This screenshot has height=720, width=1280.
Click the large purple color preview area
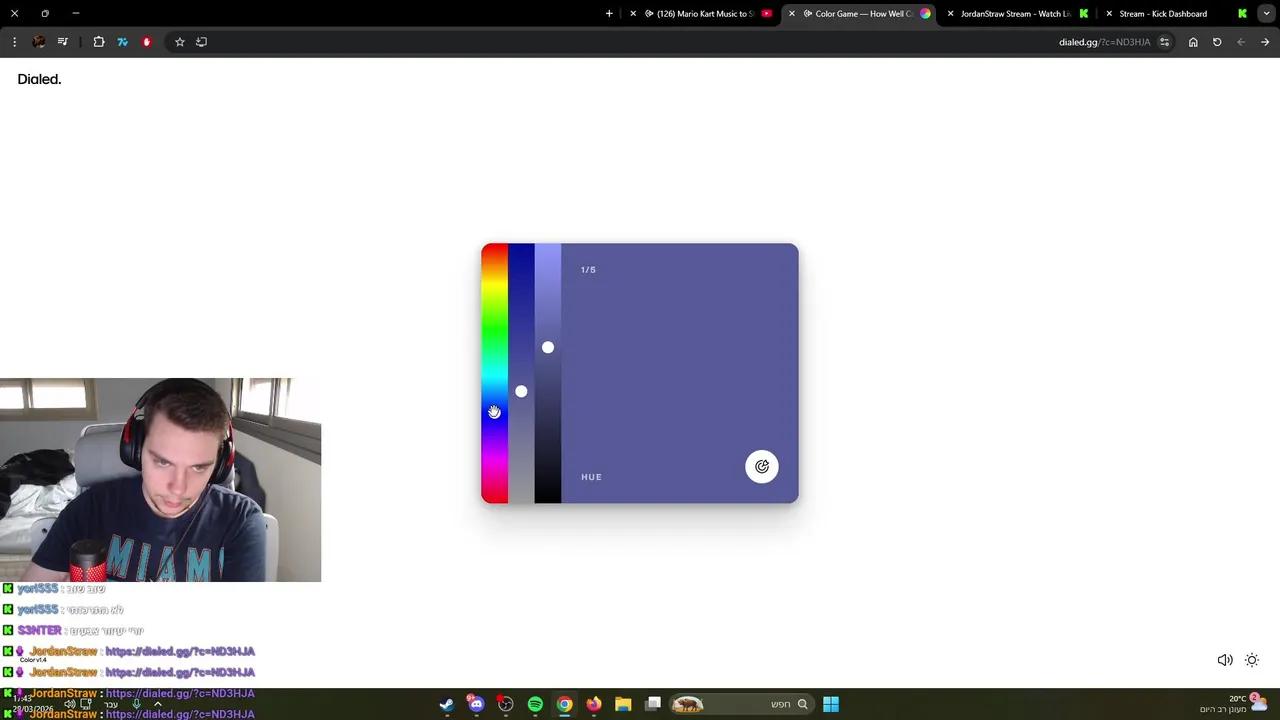(x=680, y=373)
